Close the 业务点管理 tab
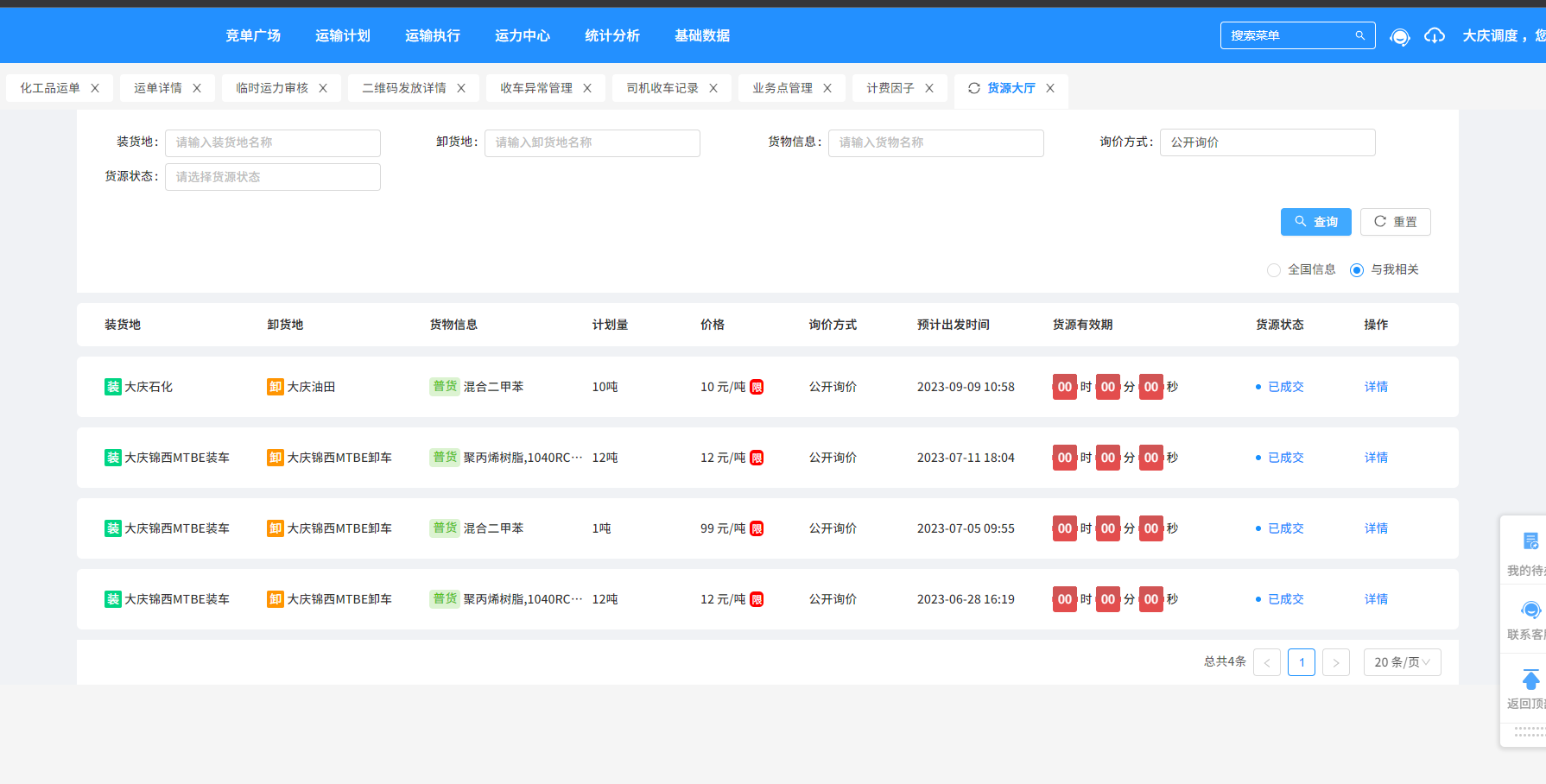 (x=827, y=88)
